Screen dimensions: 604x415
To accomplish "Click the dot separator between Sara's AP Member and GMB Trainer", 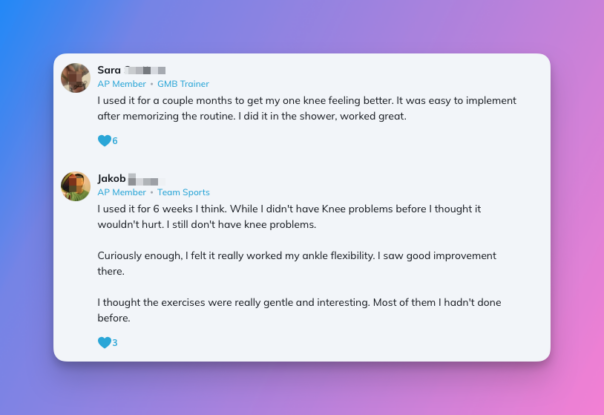I will 152,84.
